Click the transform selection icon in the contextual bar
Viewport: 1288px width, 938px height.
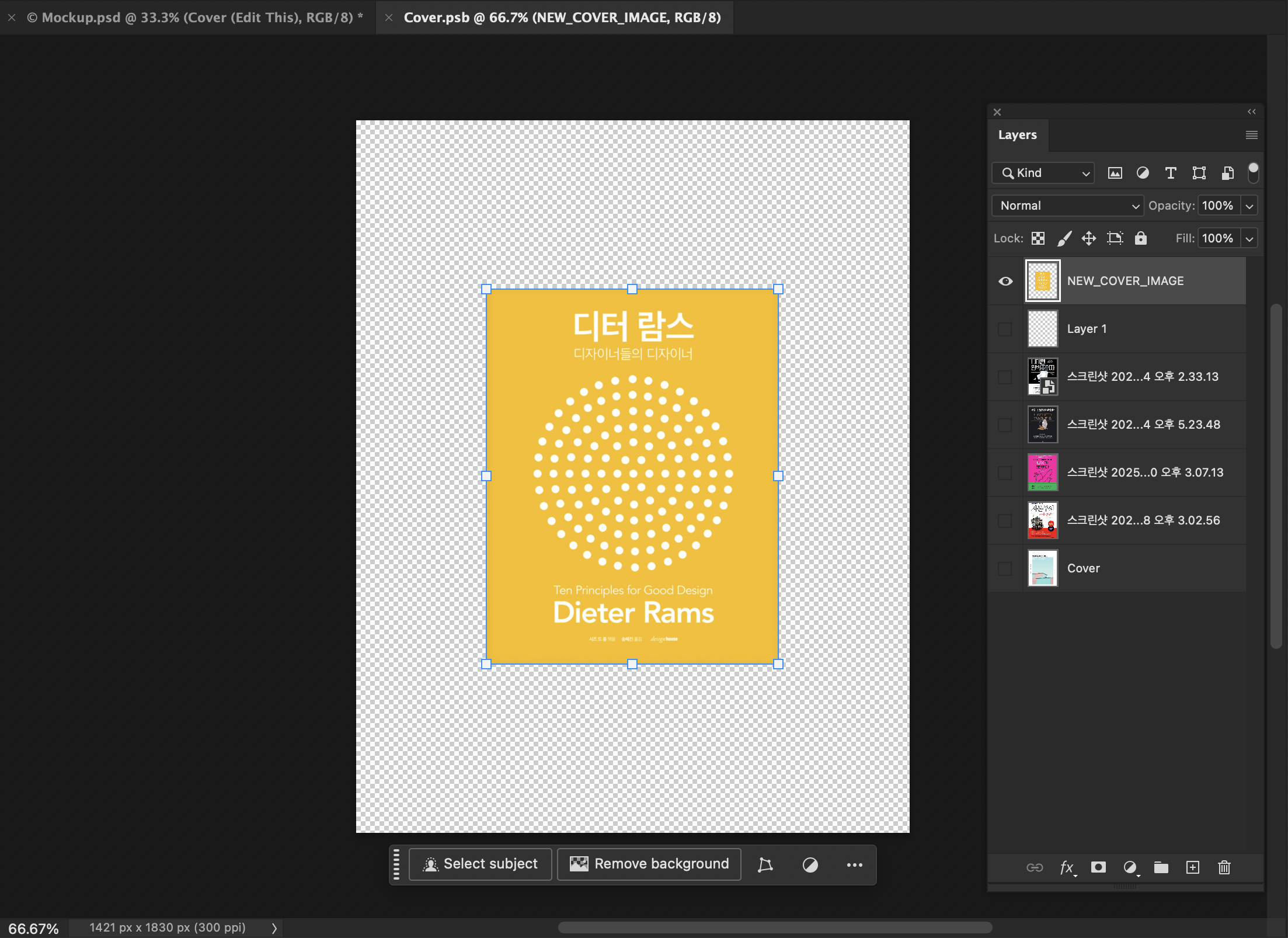765,864
